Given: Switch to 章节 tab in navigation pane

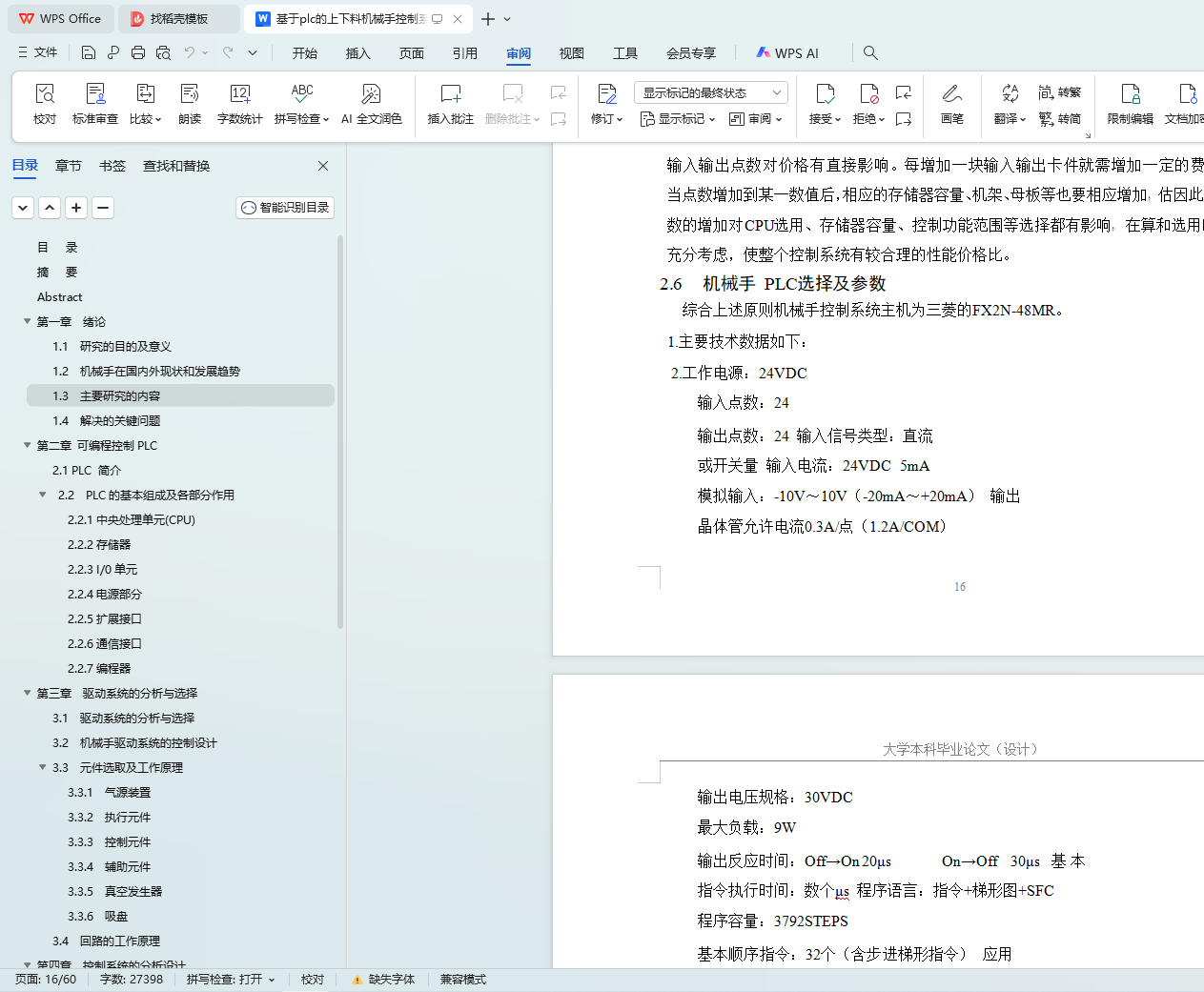Looking at the screenshot, I should point(69,166).
